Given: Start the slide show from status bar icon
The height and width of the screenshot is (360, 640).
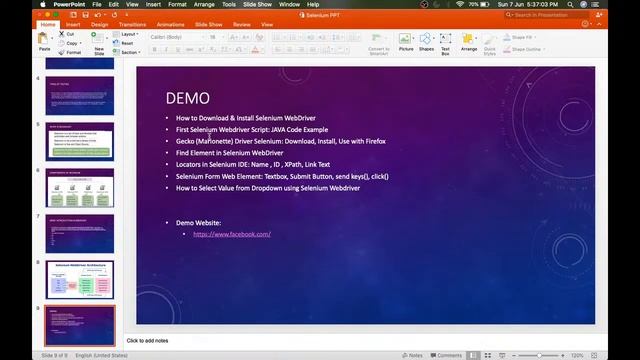Looking at the screenshot, I should (502, 356).
